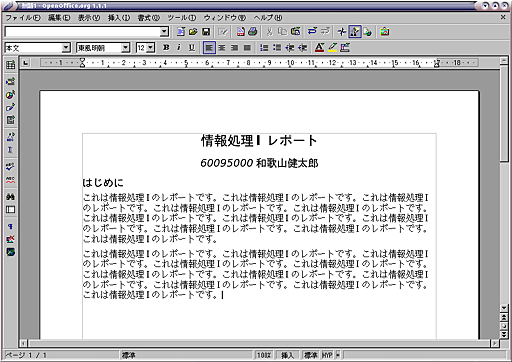Toggle bullet list icon

pyautogui.click(x=277, y=48)
